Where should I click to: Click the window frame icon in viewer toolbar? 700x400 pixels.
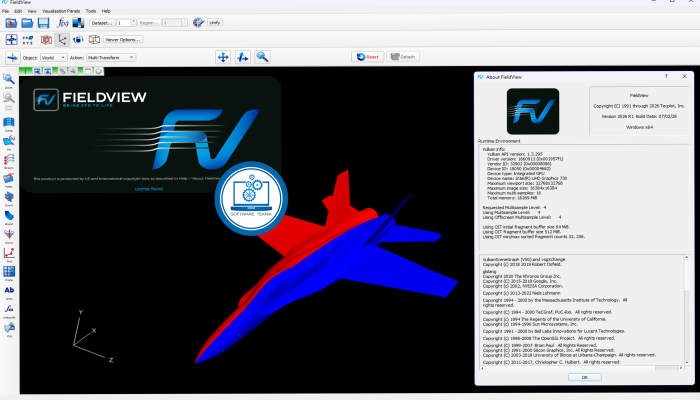click(x=88, y=71)
